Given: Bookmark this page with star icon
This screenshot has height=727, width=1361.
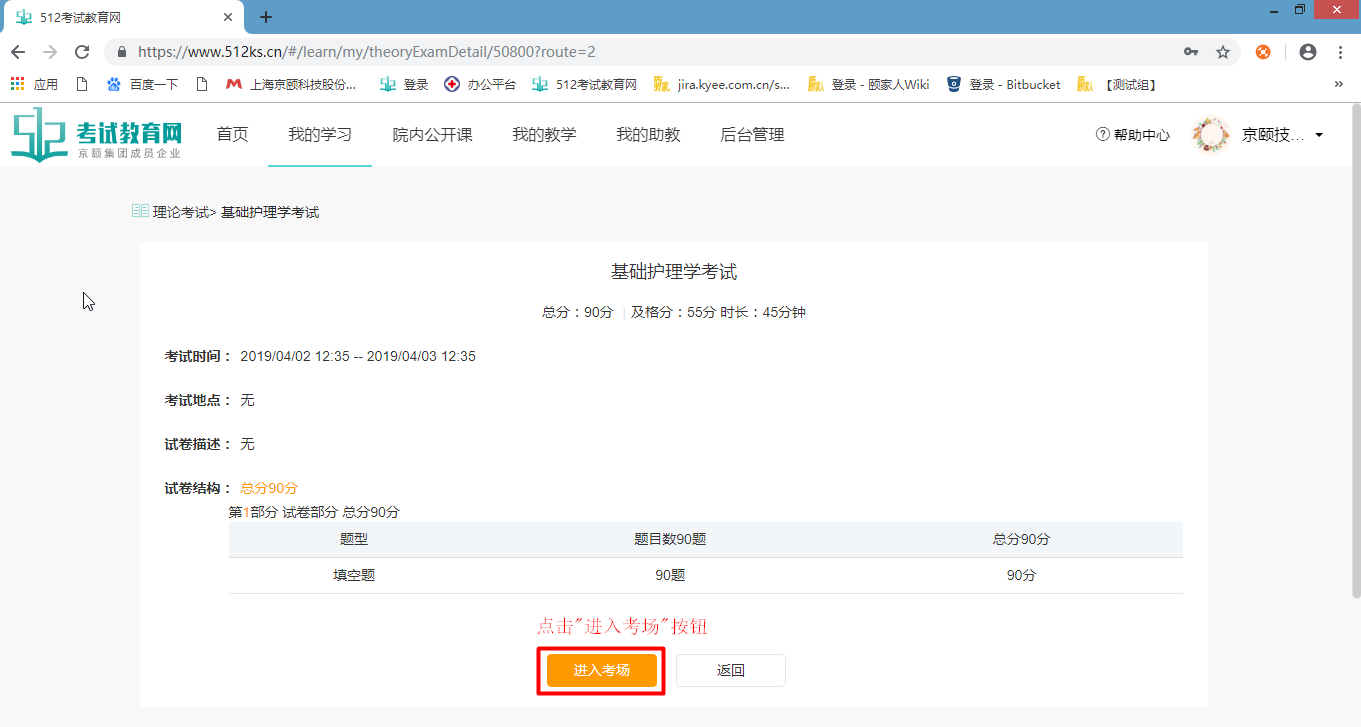Looking at the screenshot, I should click(1223, 52).
